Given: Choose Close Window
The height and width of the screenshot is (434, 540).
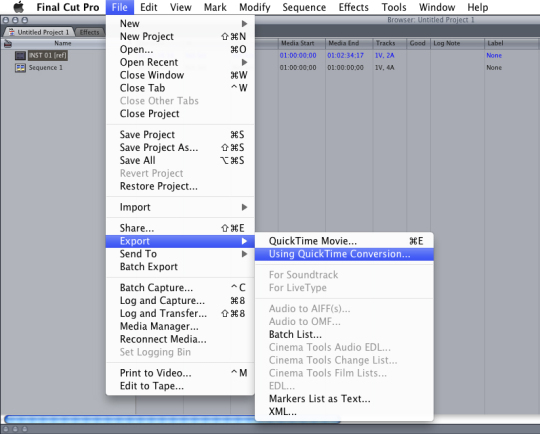Looking at the screenshot, I should (180, 75).
